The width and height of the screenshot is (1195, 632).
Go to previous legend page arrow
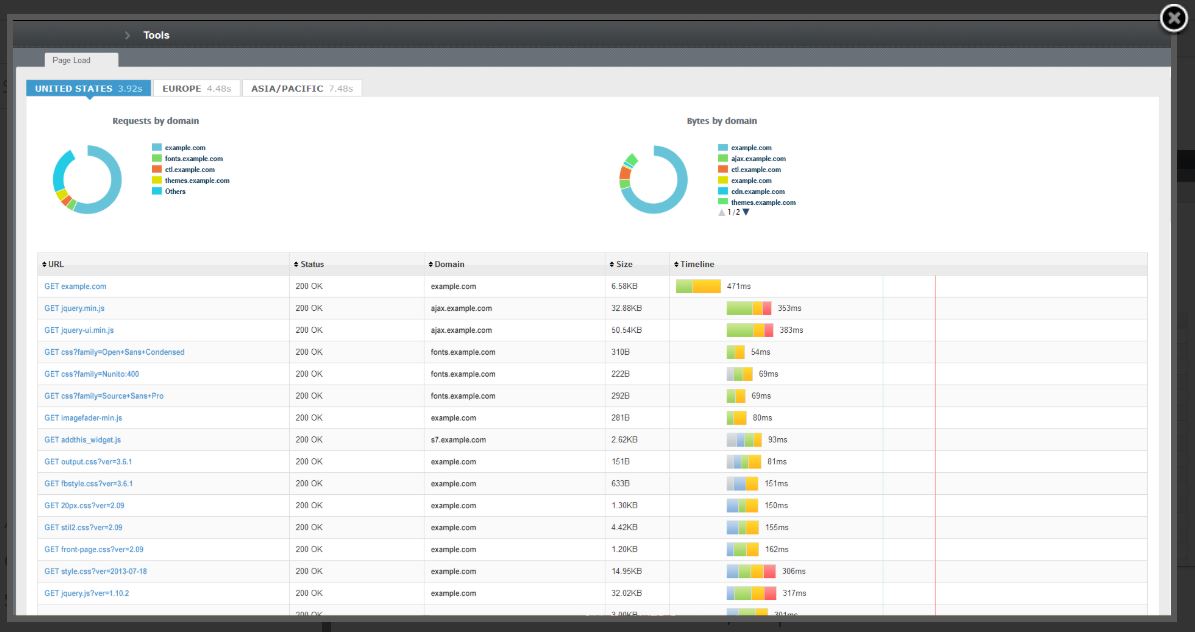tap(722, 213)
